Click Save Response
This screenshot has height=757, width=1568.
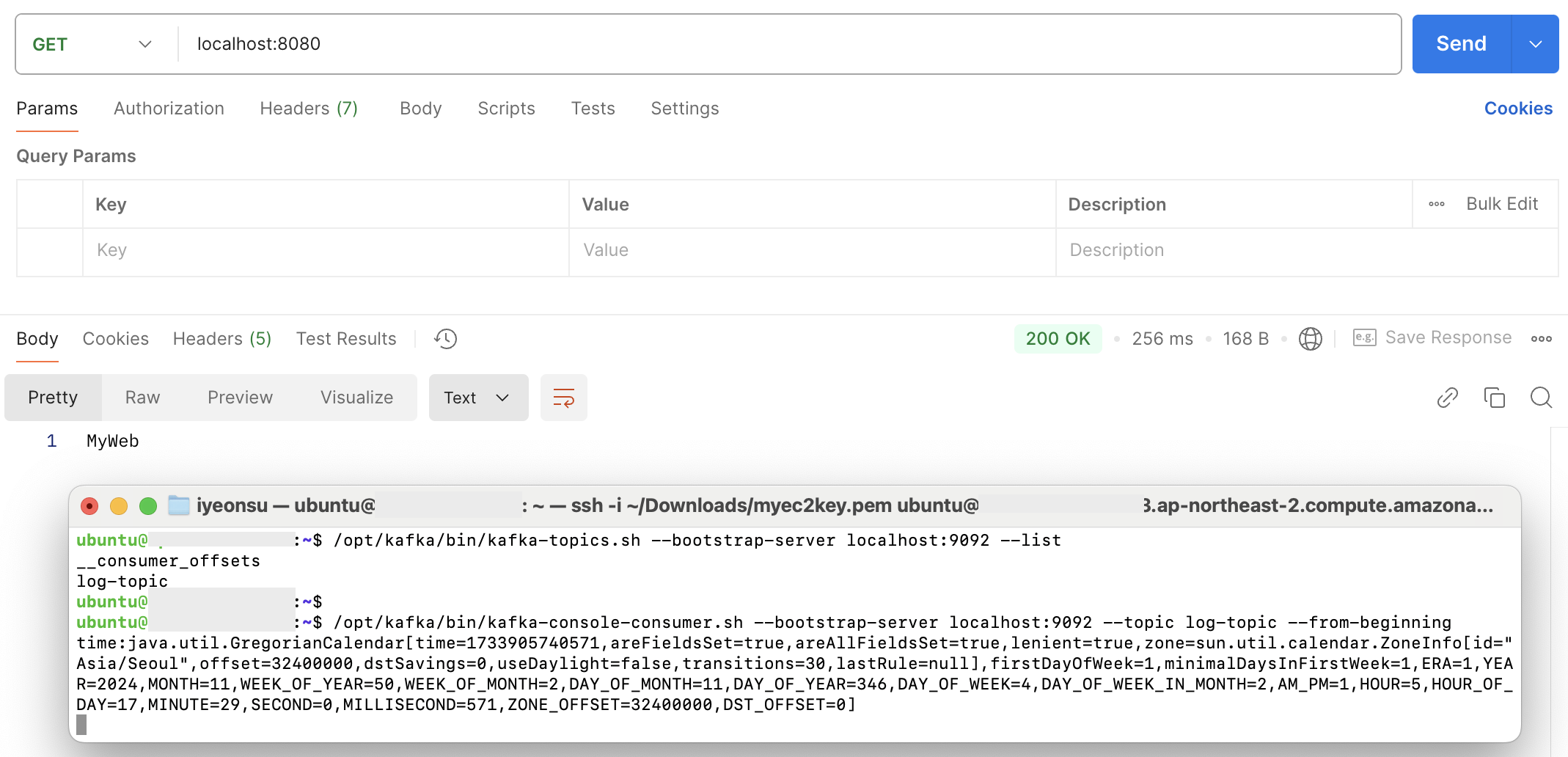[x=1448, y=337]
